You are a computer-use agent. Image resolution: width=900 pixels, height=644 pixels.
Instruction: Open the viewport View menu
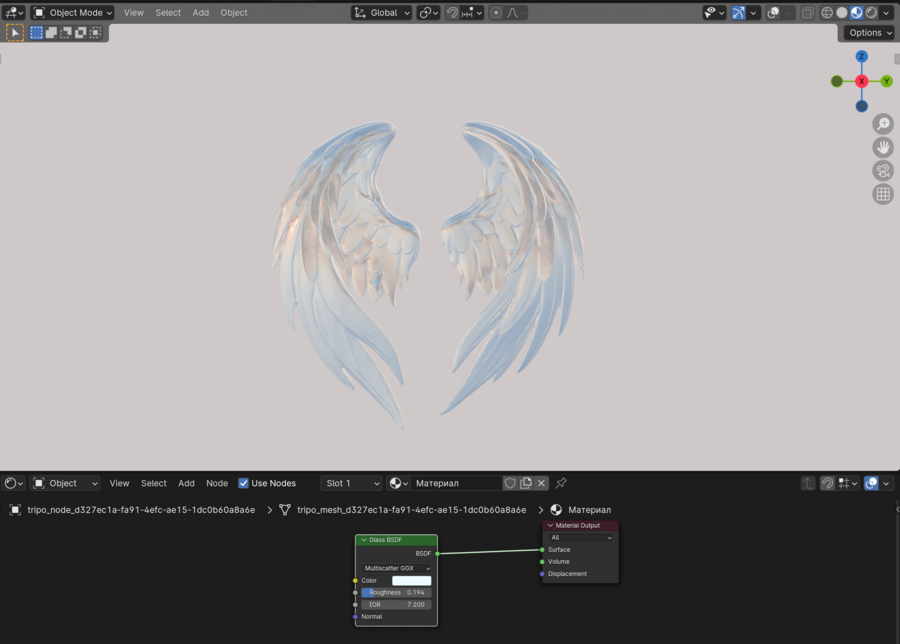click(x=133, y=13)
